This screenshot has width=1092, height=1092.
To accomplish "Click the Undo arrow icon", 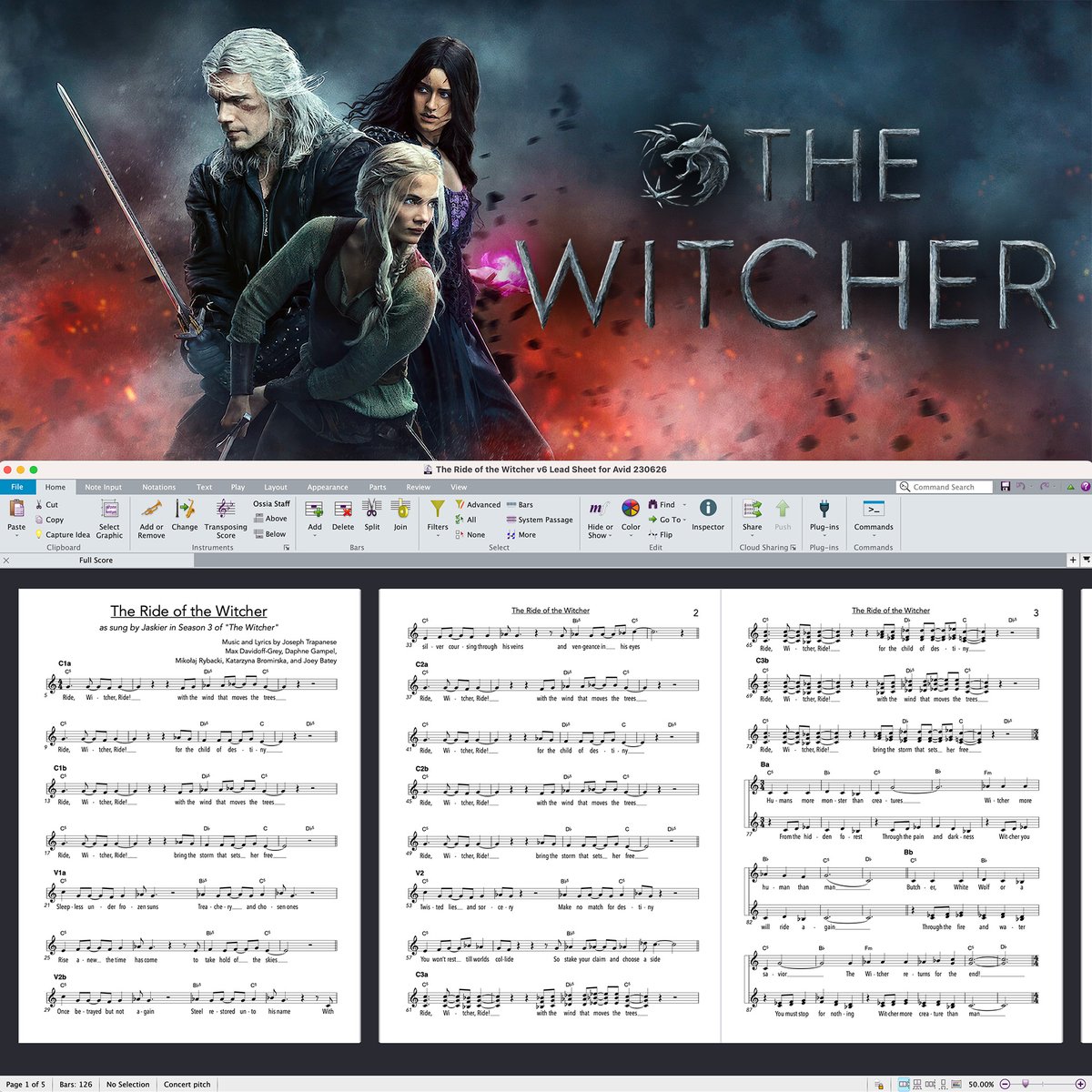I will (x=1021, y=487).
